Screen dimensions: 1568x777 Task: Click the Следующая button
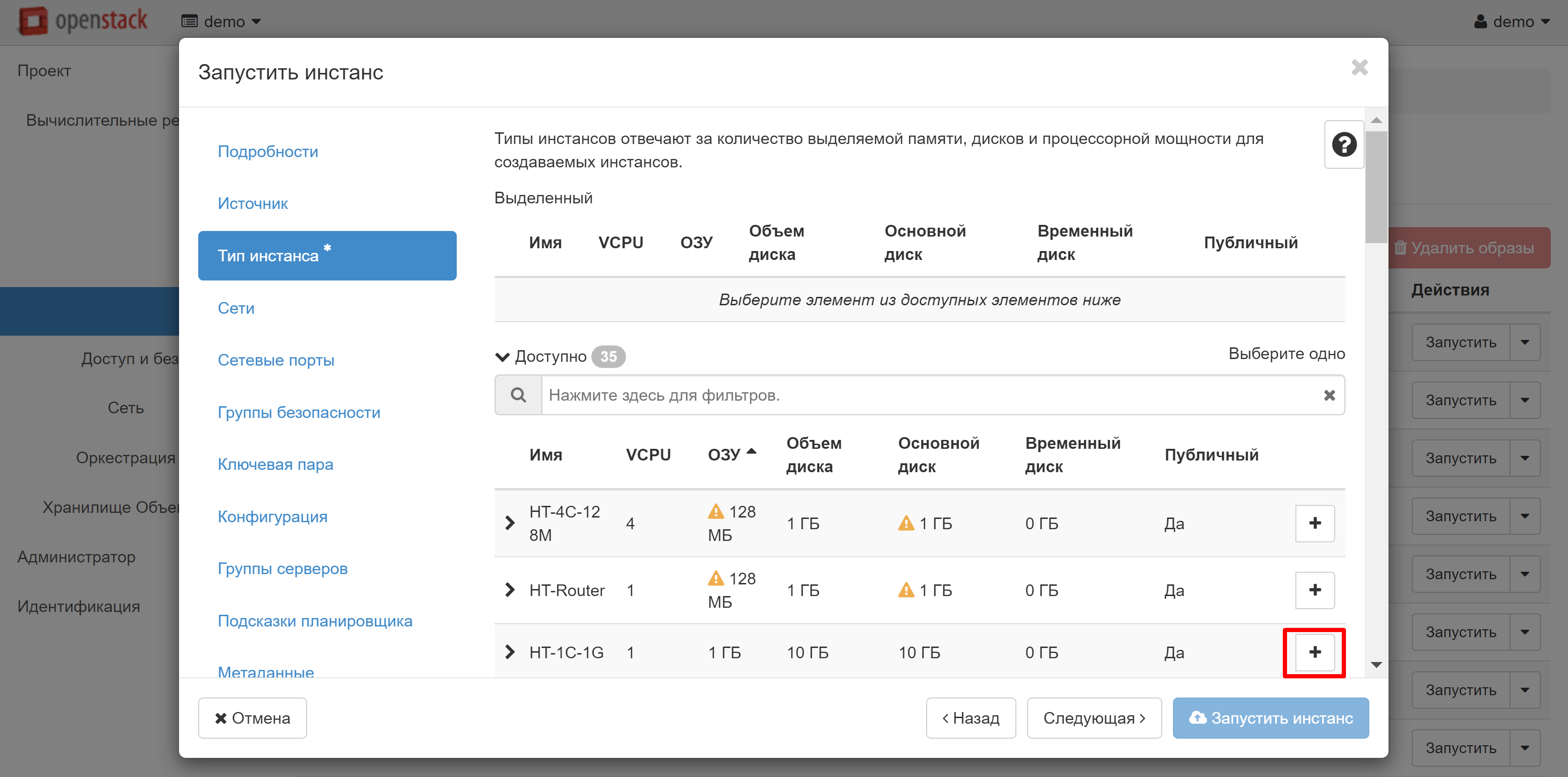tap(1094, 718)
